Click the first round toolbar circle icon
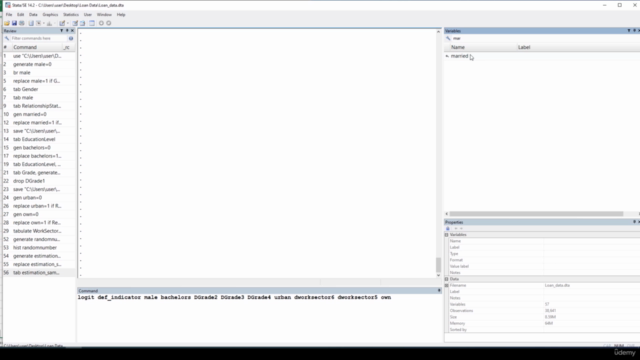This screenshot has height=360, width=640. 101,23
